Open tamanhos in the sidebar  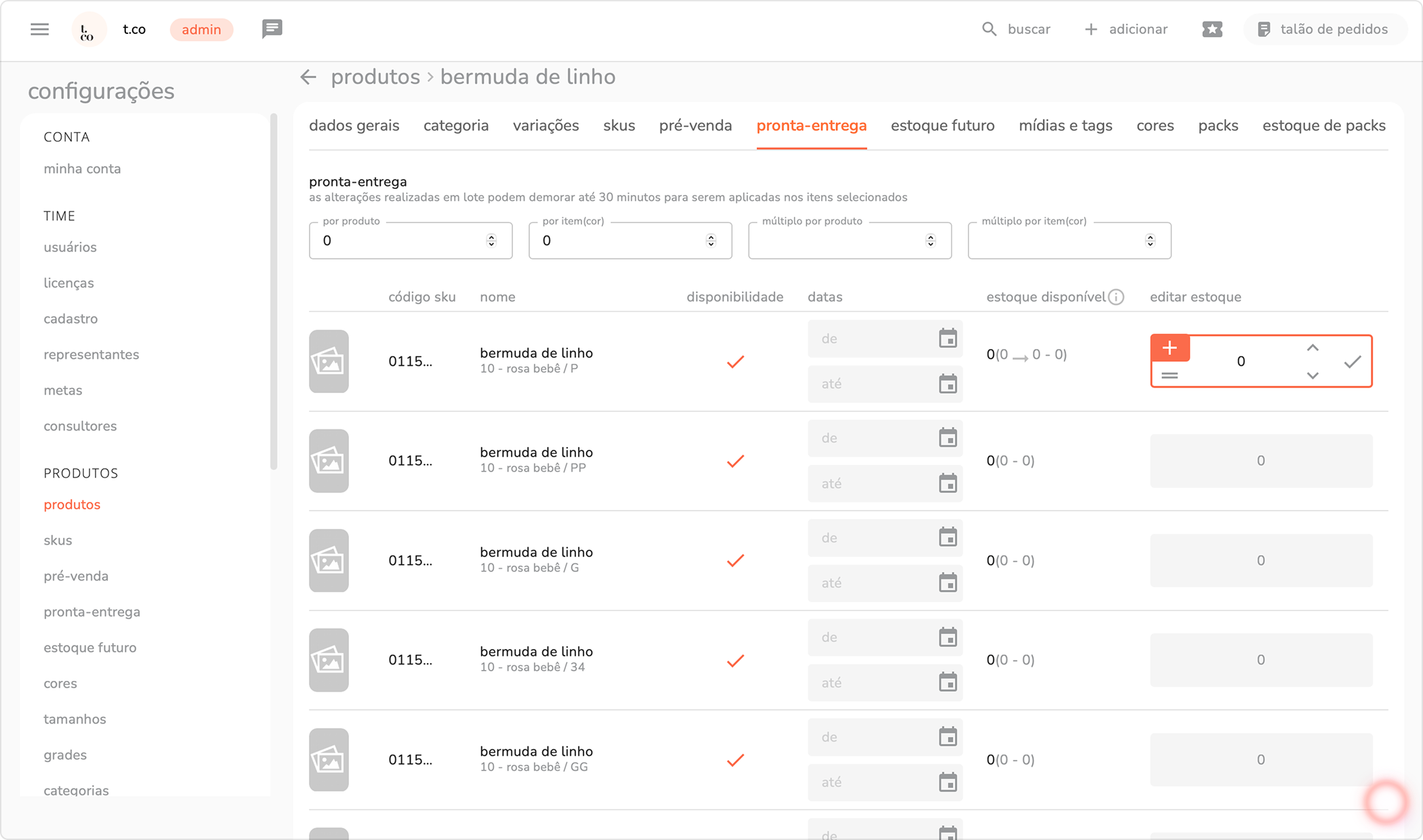[75, 719]
